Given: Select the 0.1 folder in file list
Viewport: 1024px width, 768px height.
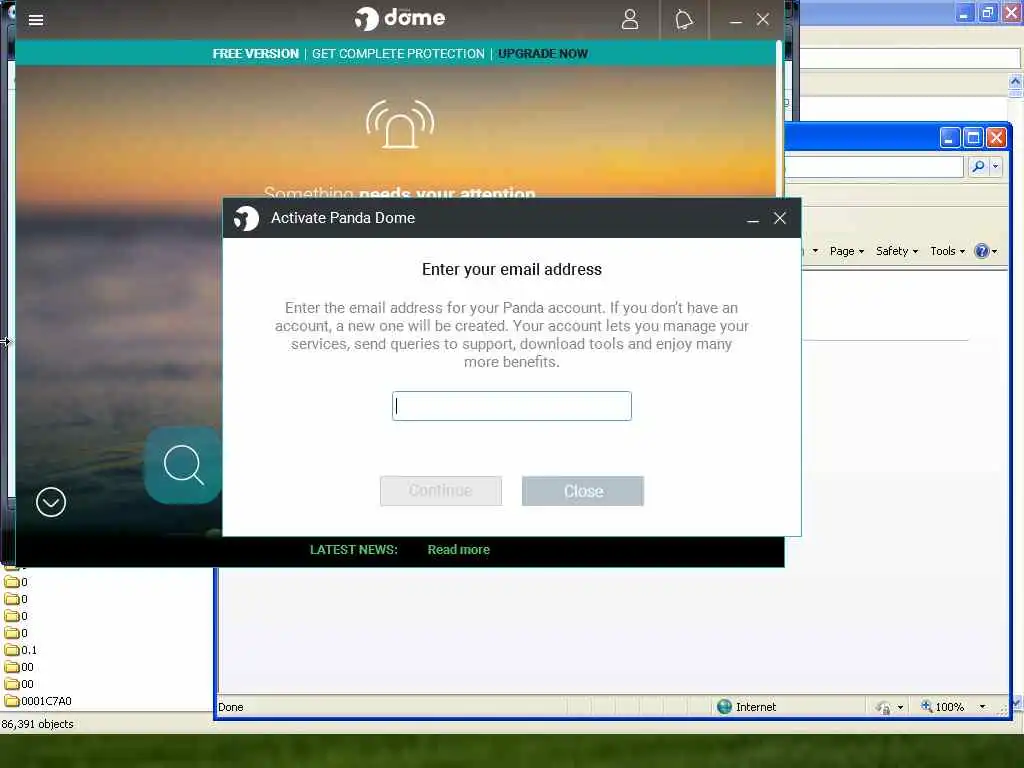Looking at the screenshot, I should coord(21,650).
